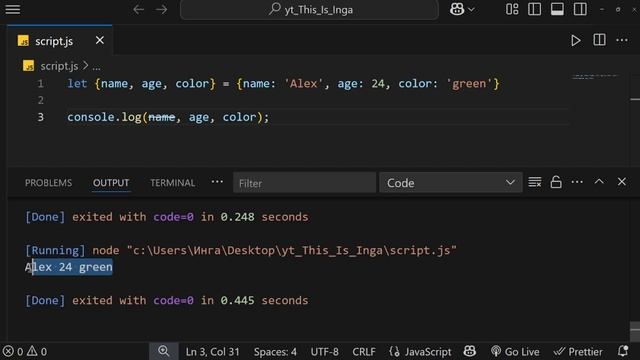Go back with the left navigation arrow
Screen dimensions: 640x360
pyautogui.click(x=139, y=9)
